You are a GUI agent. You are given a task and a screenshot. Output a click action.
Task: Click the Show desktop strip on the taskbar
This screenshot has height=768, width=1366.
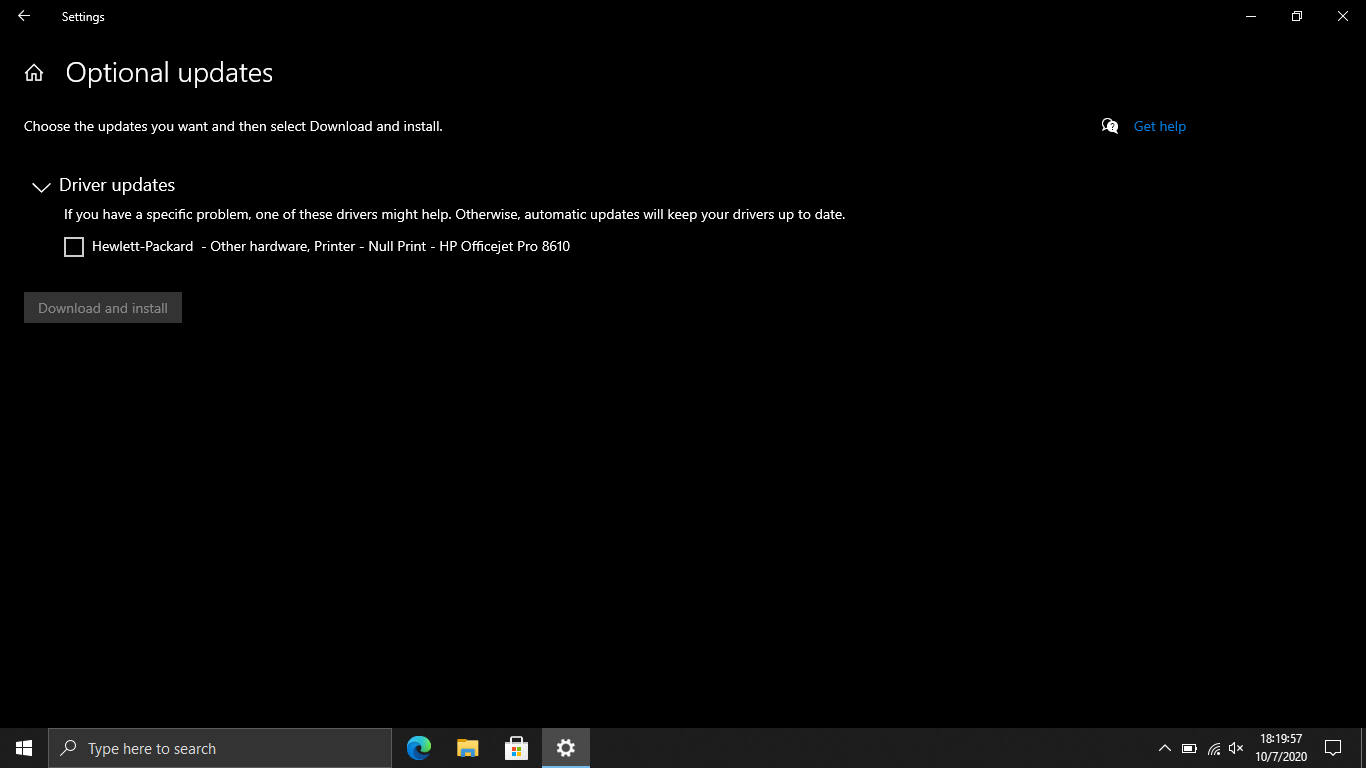pyautogui.click(x=1363, y=748)
